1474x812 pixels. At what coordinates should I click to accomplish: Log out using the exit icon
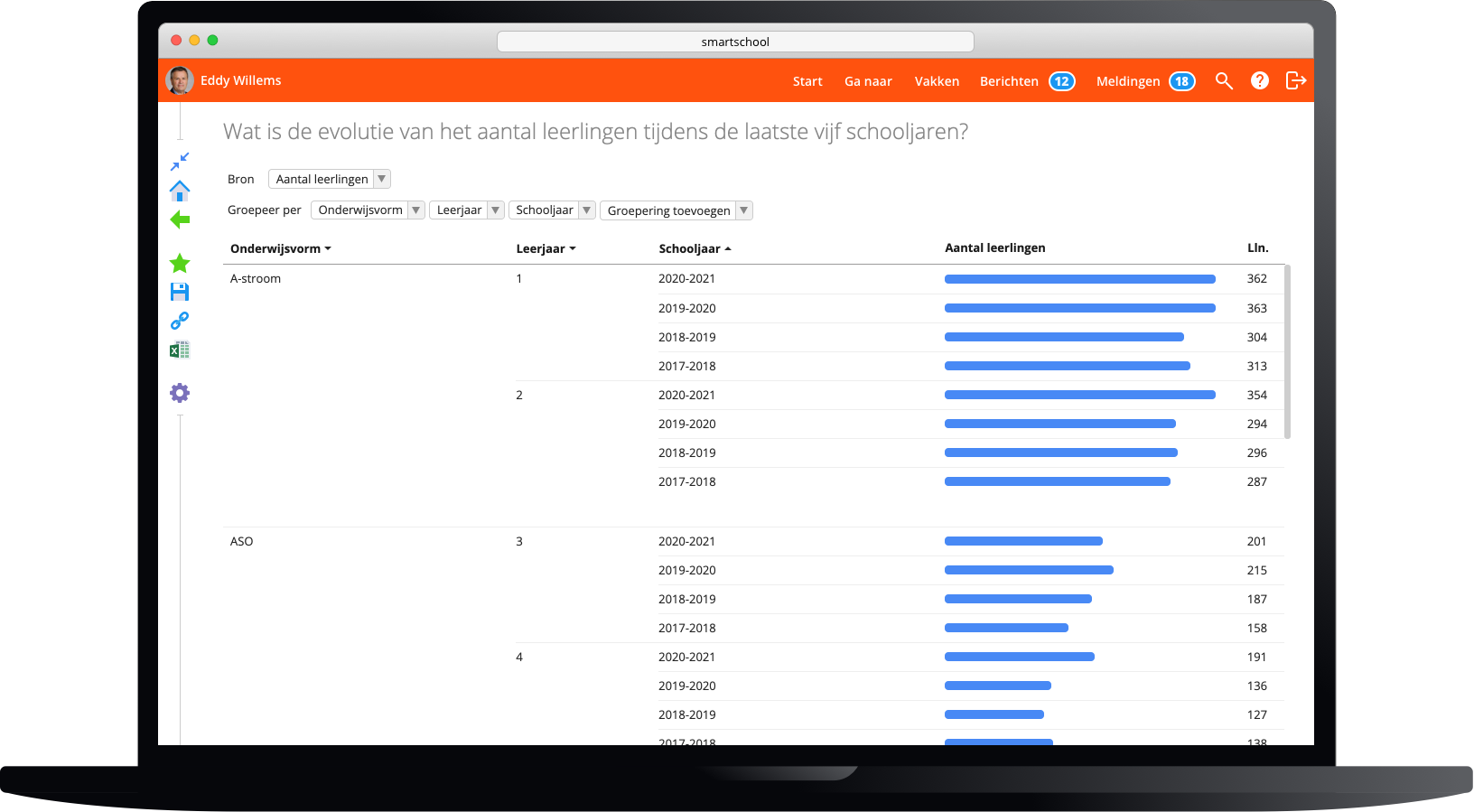[x=1296, y=80]
